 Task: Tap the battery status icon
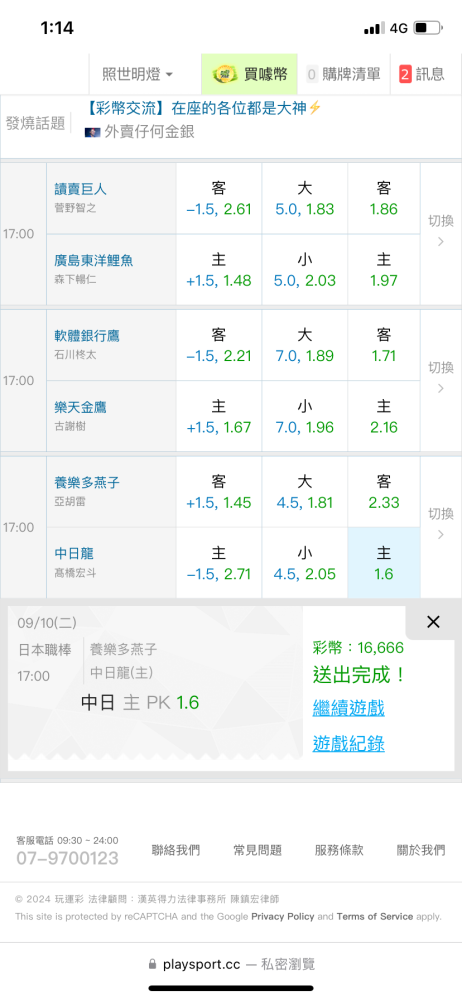pos(428,28)
